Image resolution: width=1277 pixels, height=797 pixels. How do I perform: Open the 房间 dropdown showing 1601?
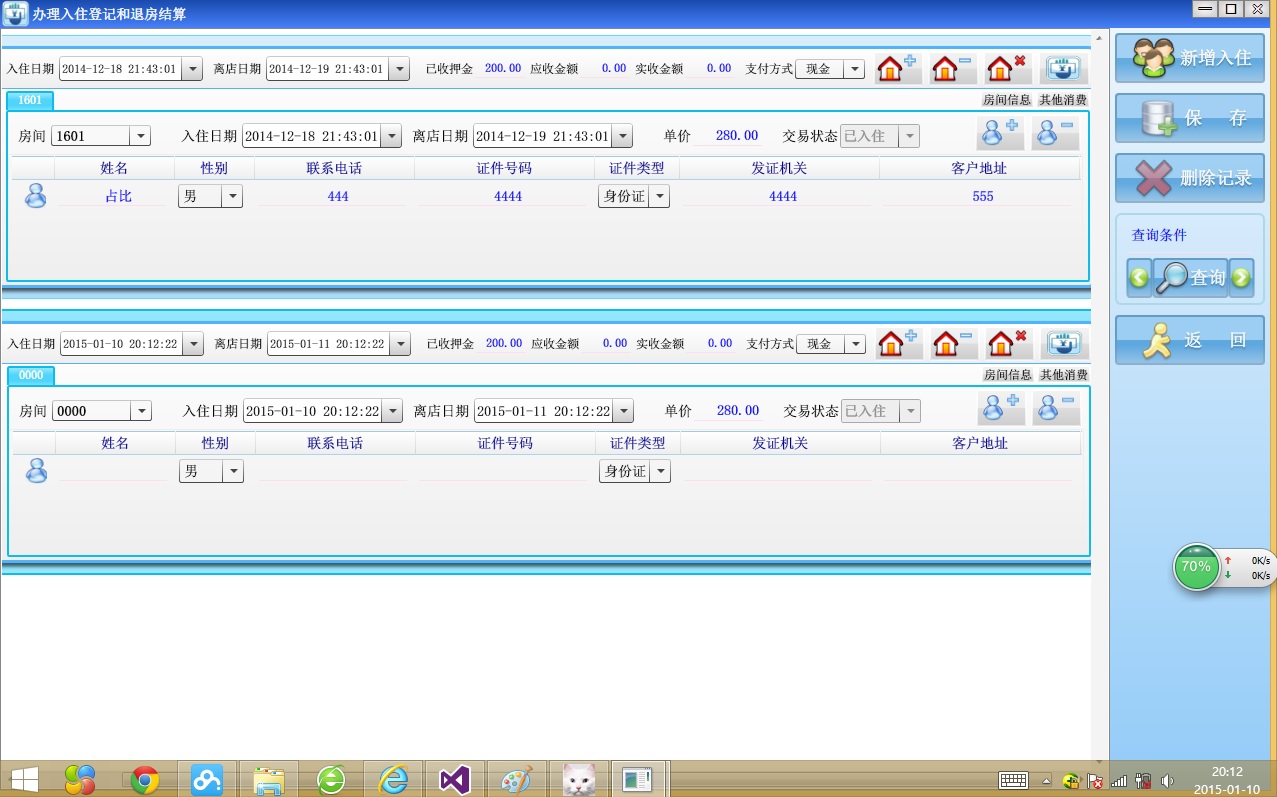point(140,136)
